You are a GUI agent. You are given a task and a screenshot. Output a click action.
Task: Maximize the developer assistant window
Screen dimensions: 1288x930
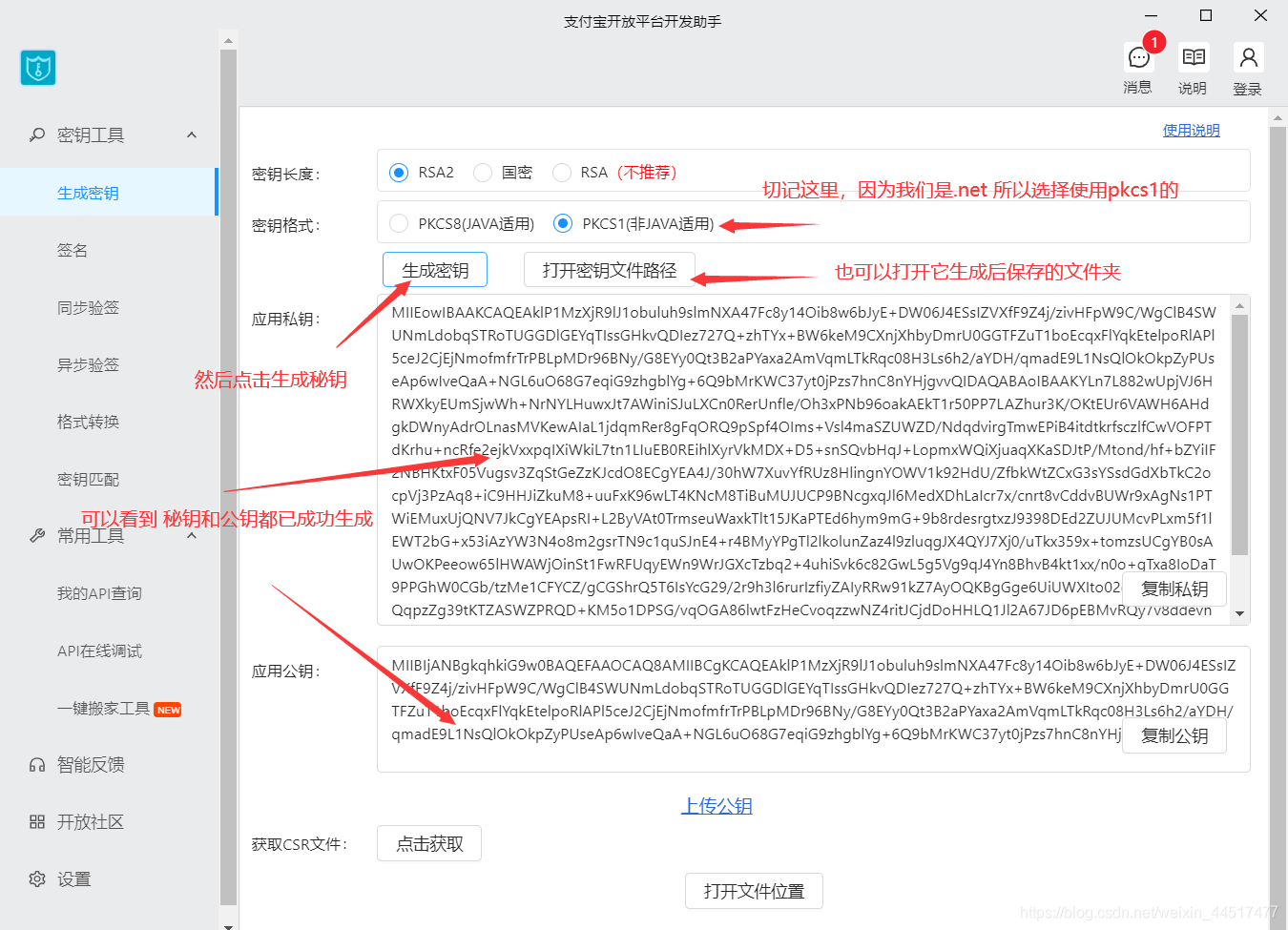coord(1206,15)
